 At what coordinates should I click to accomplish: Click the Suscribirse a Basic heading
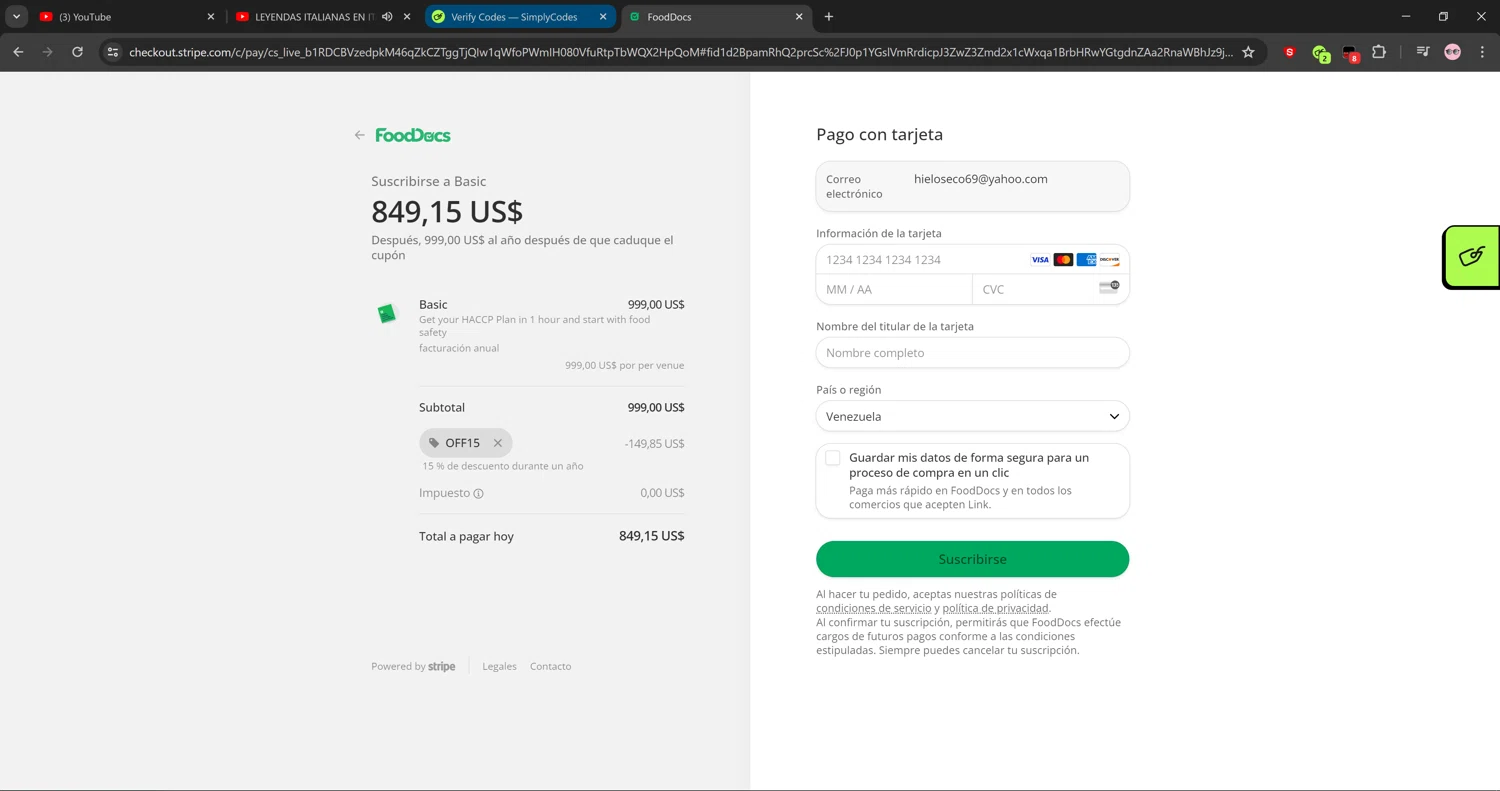[x=429, y=181]
